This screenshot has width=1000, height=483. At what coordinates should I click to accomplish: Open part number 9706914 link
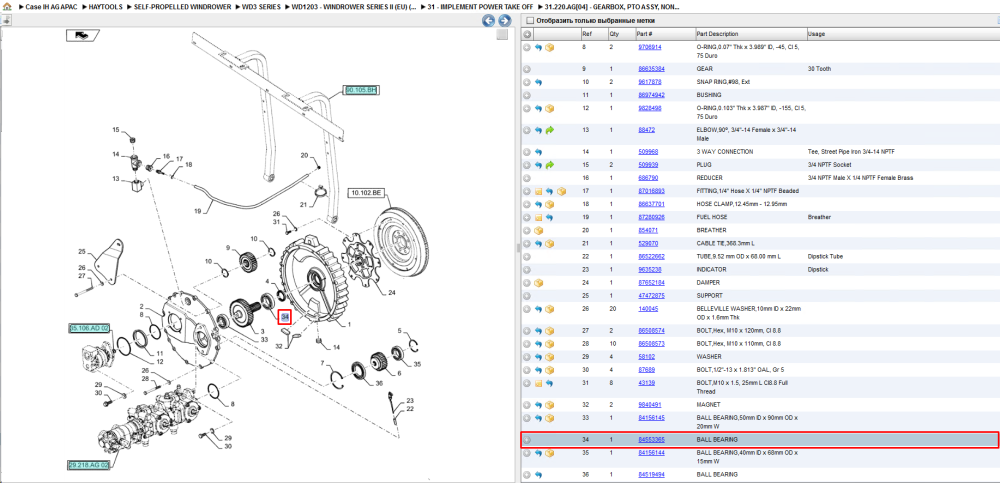click(x=650, y=47)
